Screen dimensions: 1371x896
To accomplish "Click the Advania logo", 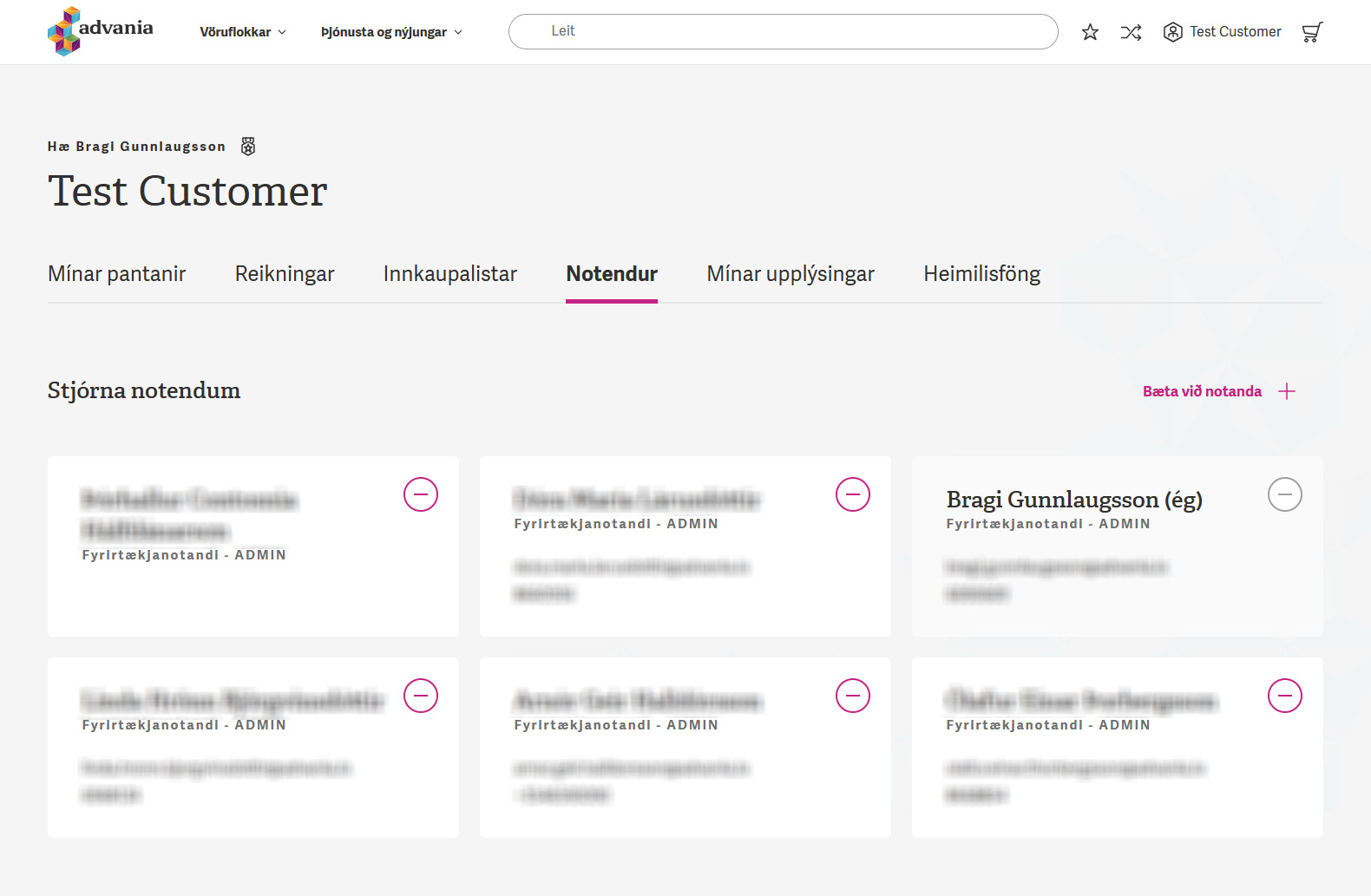I will point(100,31).
